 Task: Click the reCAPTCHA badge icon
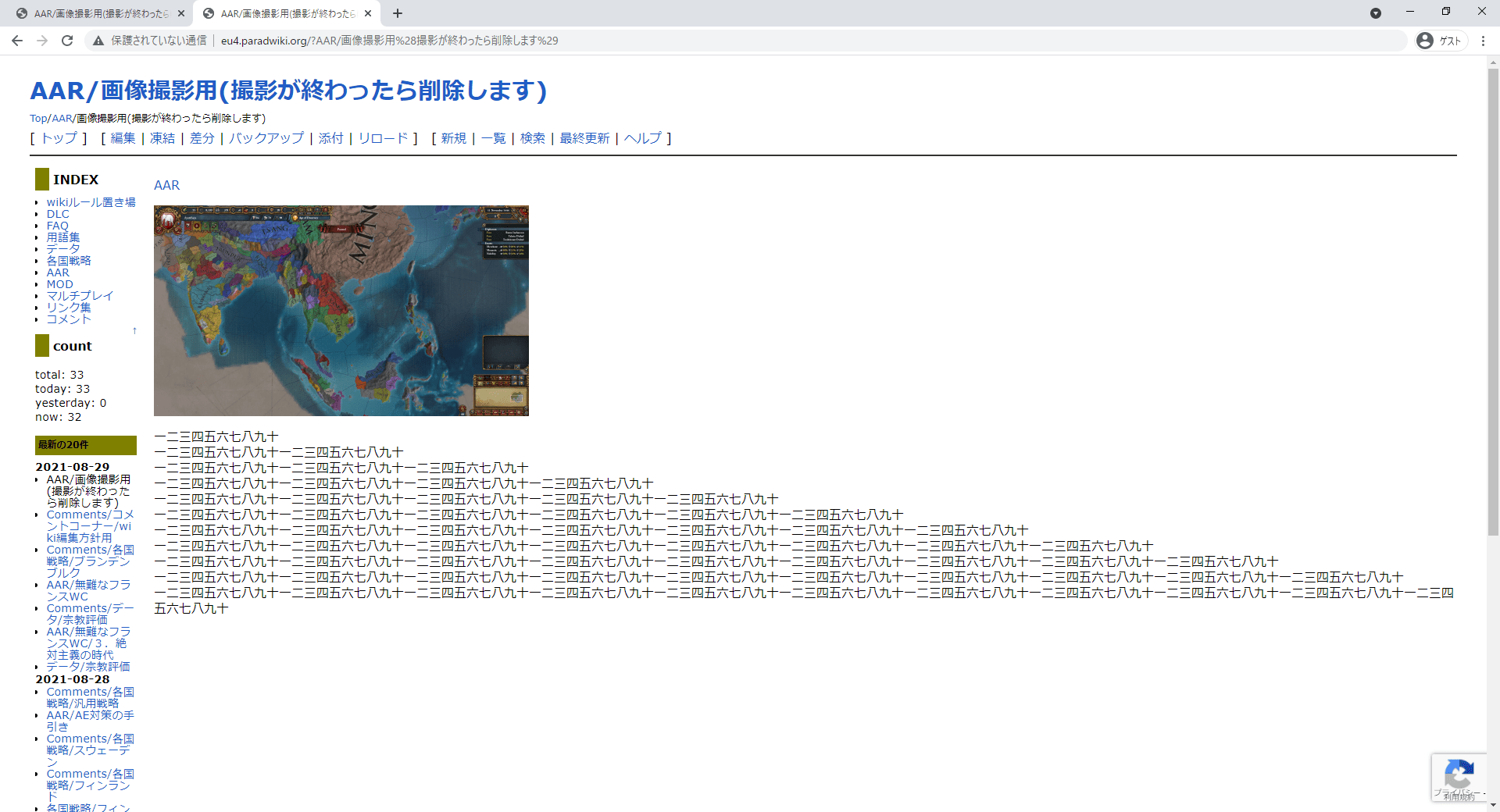(1458, 775)
